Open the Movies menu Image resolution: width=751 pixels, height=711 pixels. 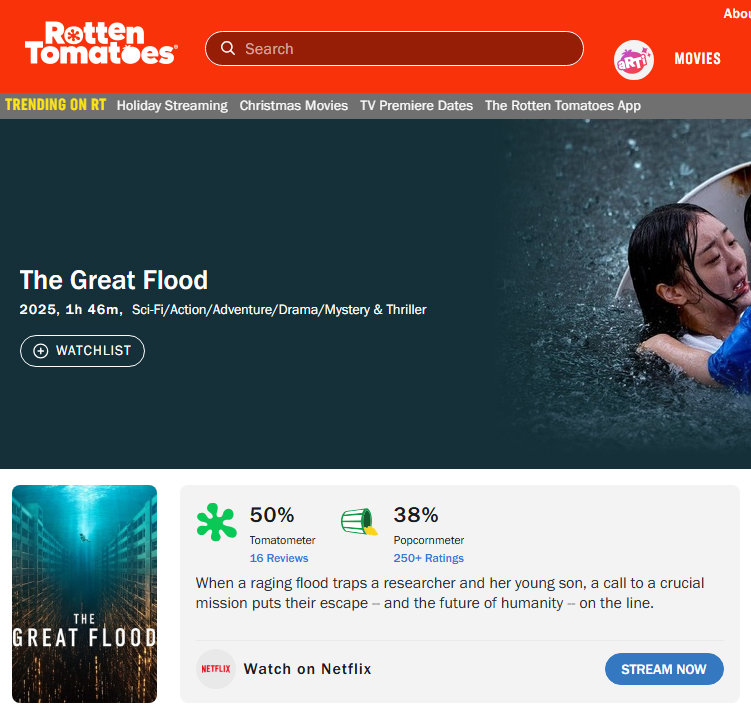[x=697, y=59]
